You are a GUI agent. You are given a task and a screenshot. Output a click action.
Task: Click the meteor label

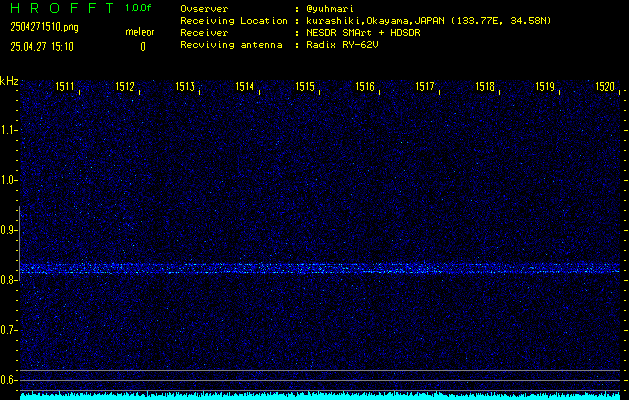(140, 32)
